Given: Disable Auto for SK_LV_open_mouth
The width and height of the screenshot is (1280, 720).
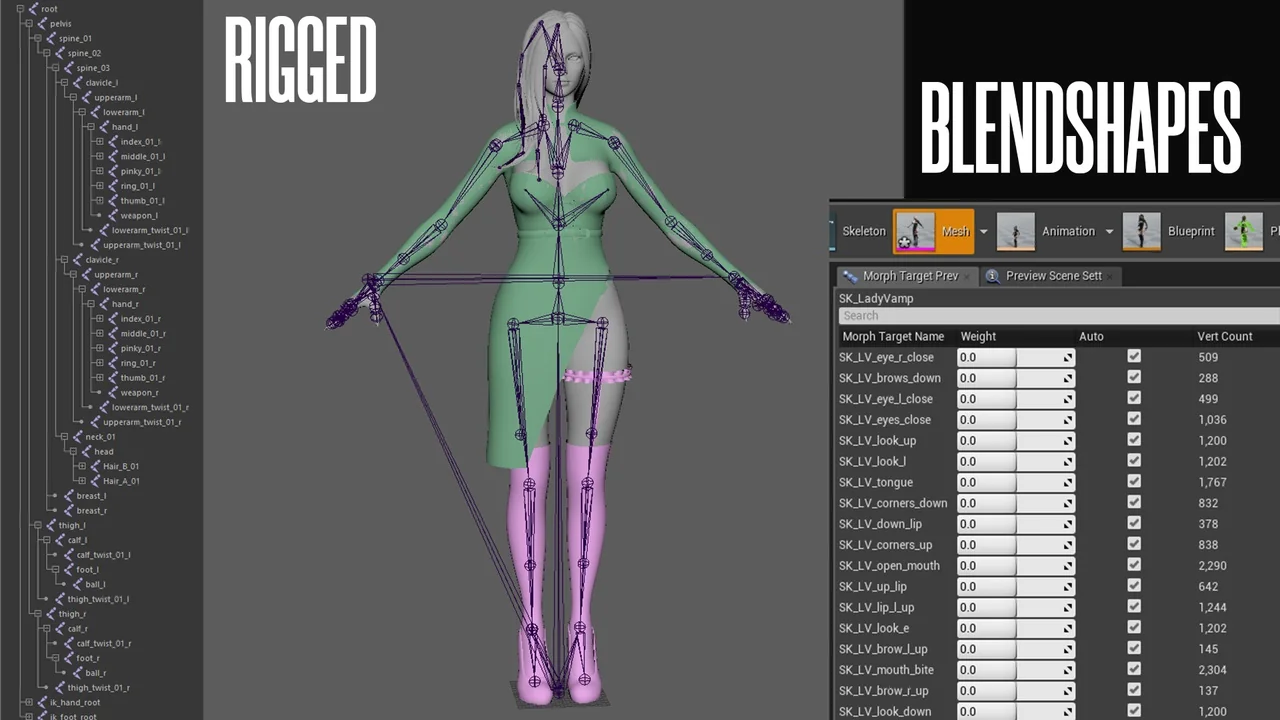Looking at the screenshot, I should (1134, 565).
